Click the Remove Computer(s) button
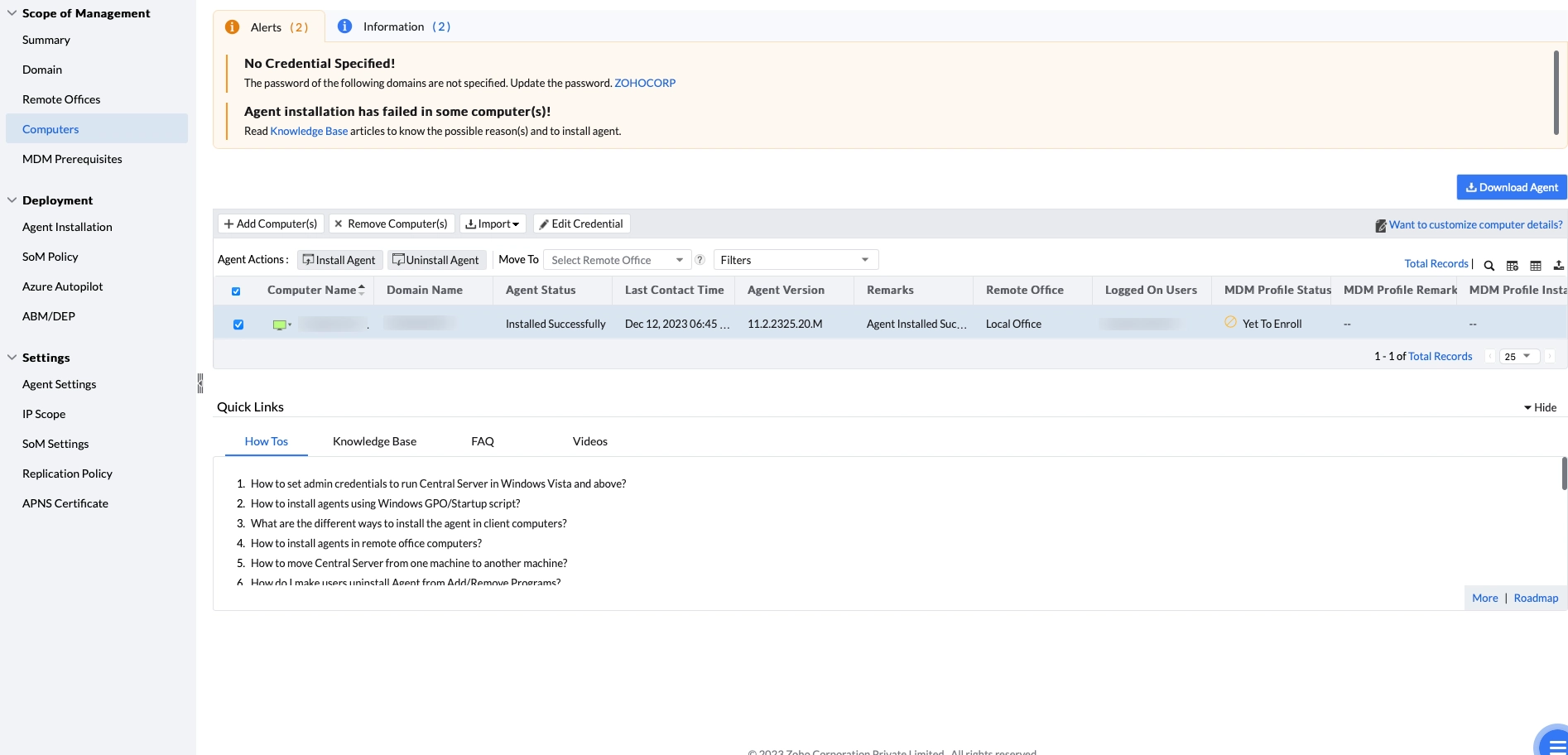 coord(391,224)
